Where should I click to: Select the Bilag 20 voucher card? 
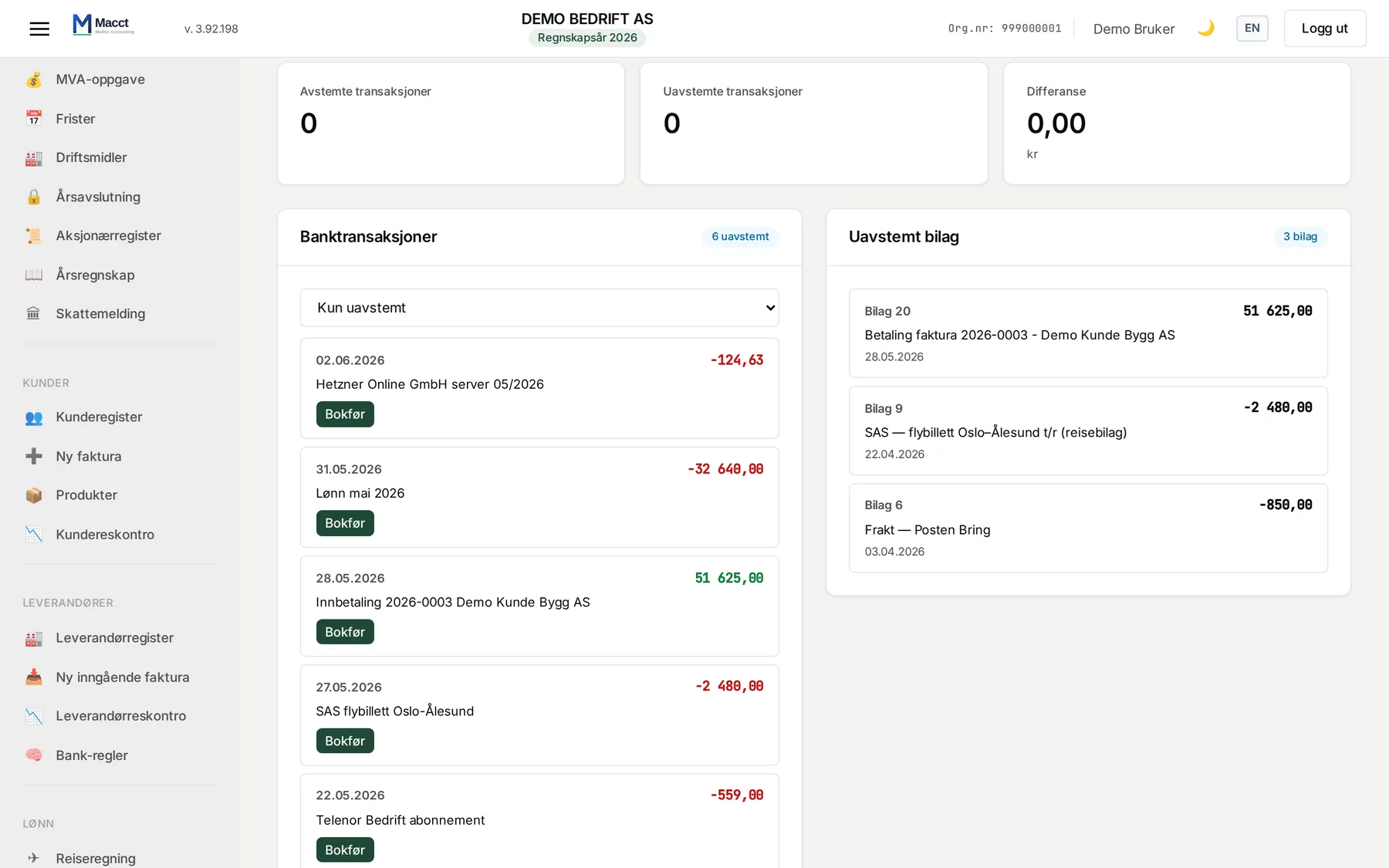point(1088,333)
